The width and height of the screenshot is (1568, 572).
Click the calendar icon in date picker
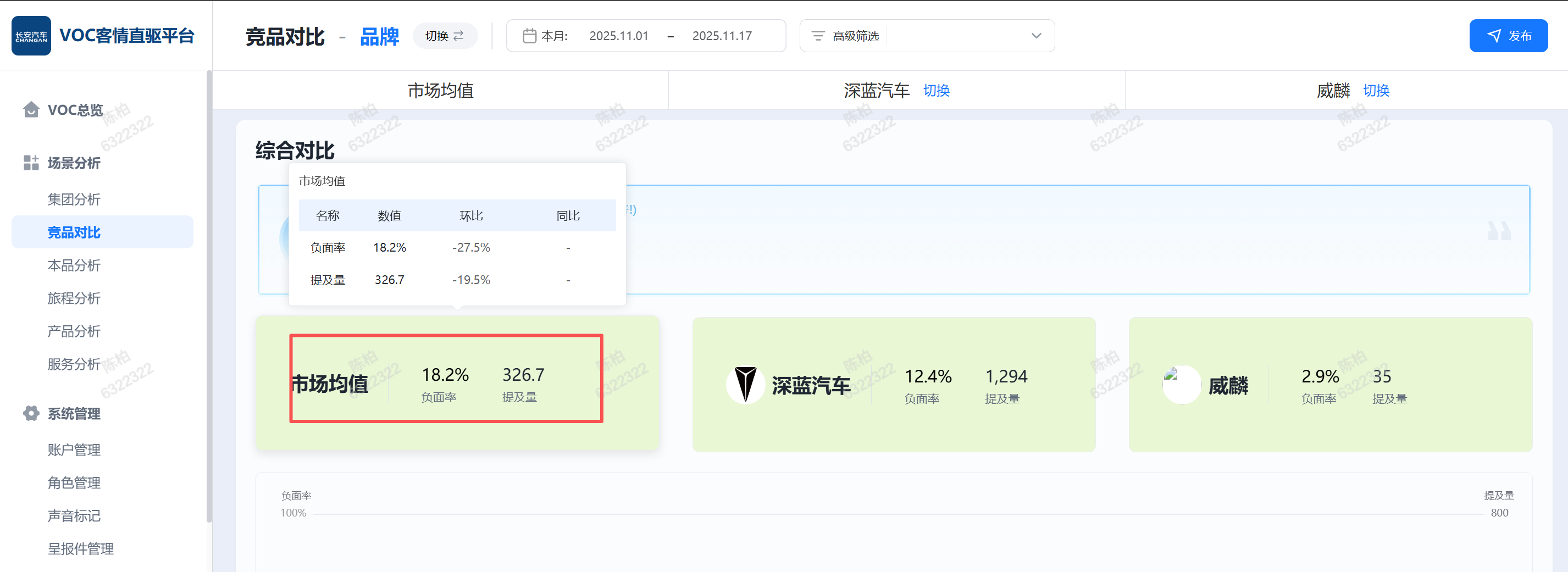pos(529,36)
